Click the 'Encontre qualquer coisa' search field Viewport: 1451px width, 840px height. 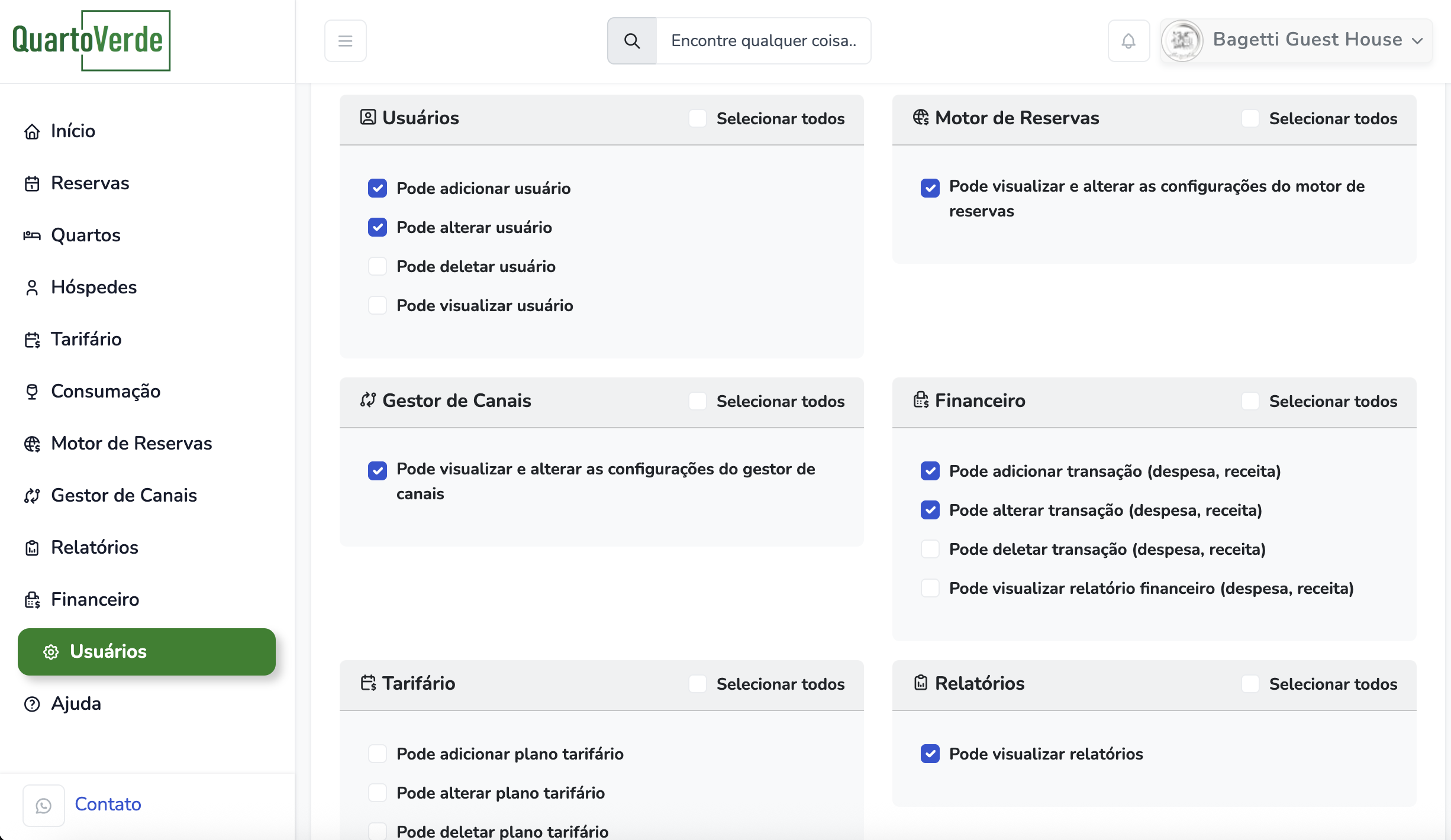point(763,41)
